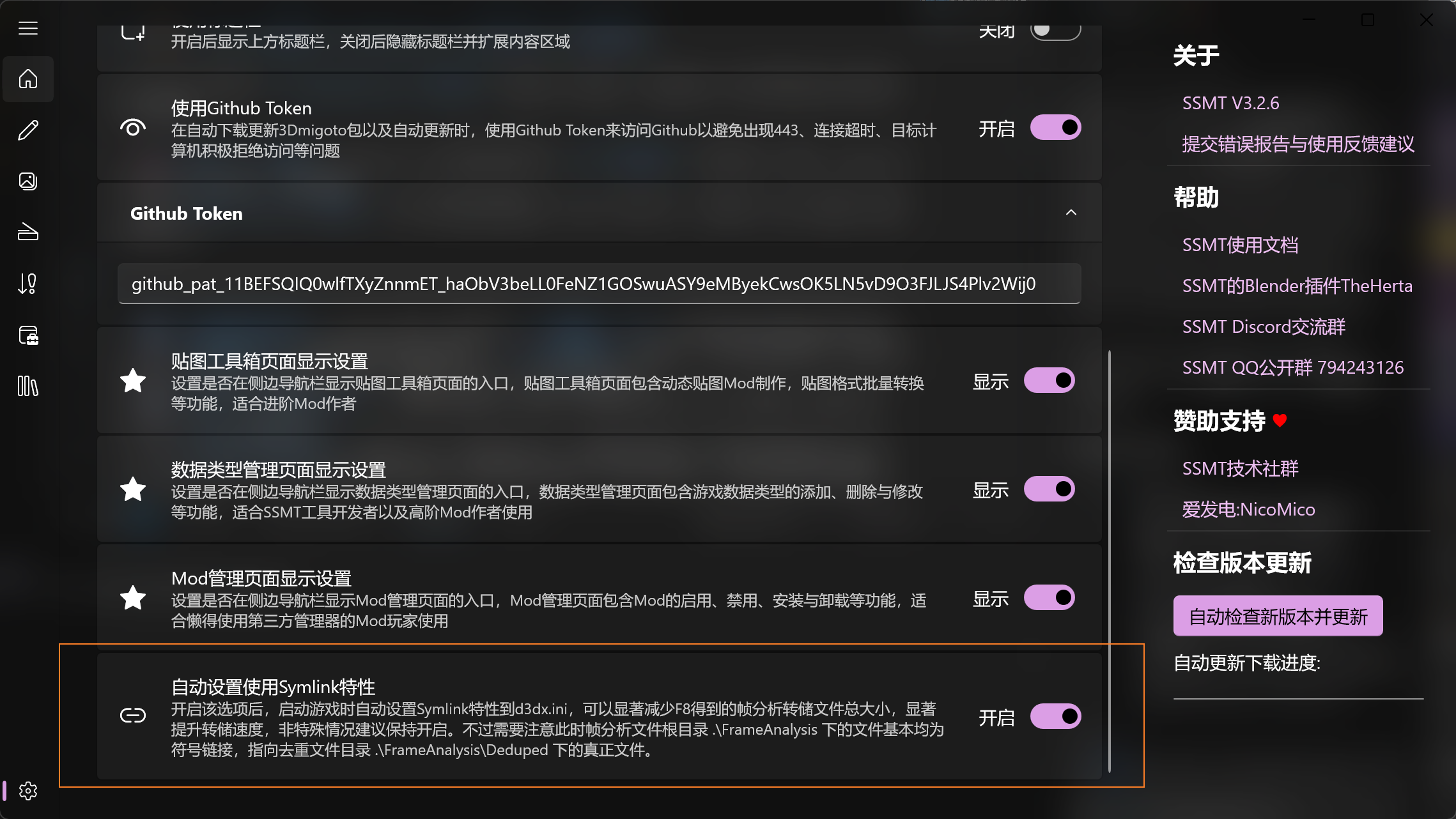
Task: Collapse the Github Token section
Action: (x=1072, y=213)
